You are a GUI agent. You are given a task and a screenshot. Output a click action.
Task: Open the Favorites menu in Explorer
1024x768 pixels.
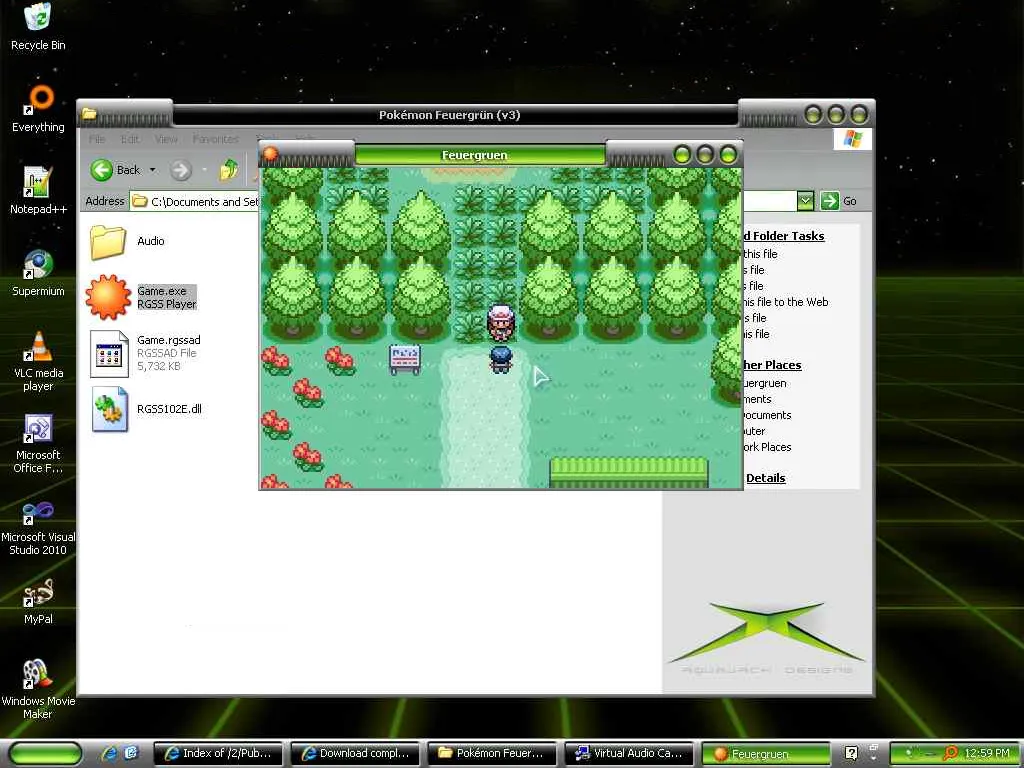click(x=216, y=139)
